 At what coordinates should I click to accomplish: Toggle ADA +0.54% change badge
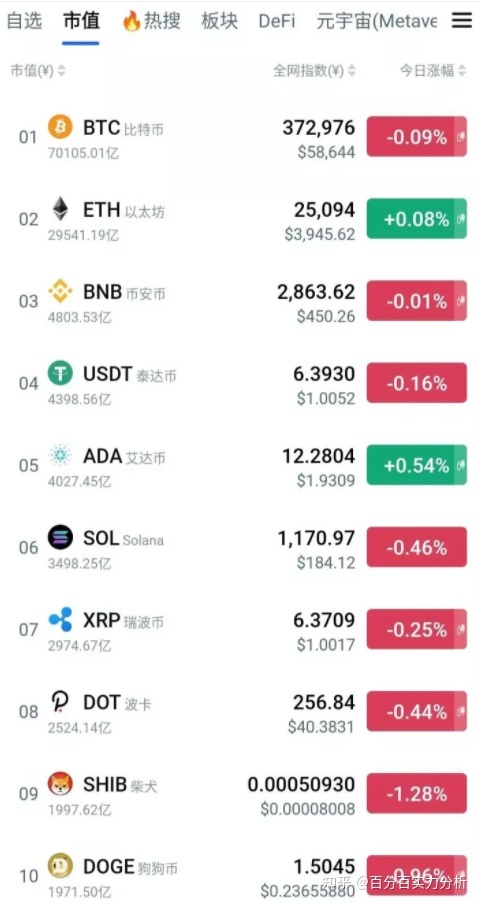tap(417, 465)
